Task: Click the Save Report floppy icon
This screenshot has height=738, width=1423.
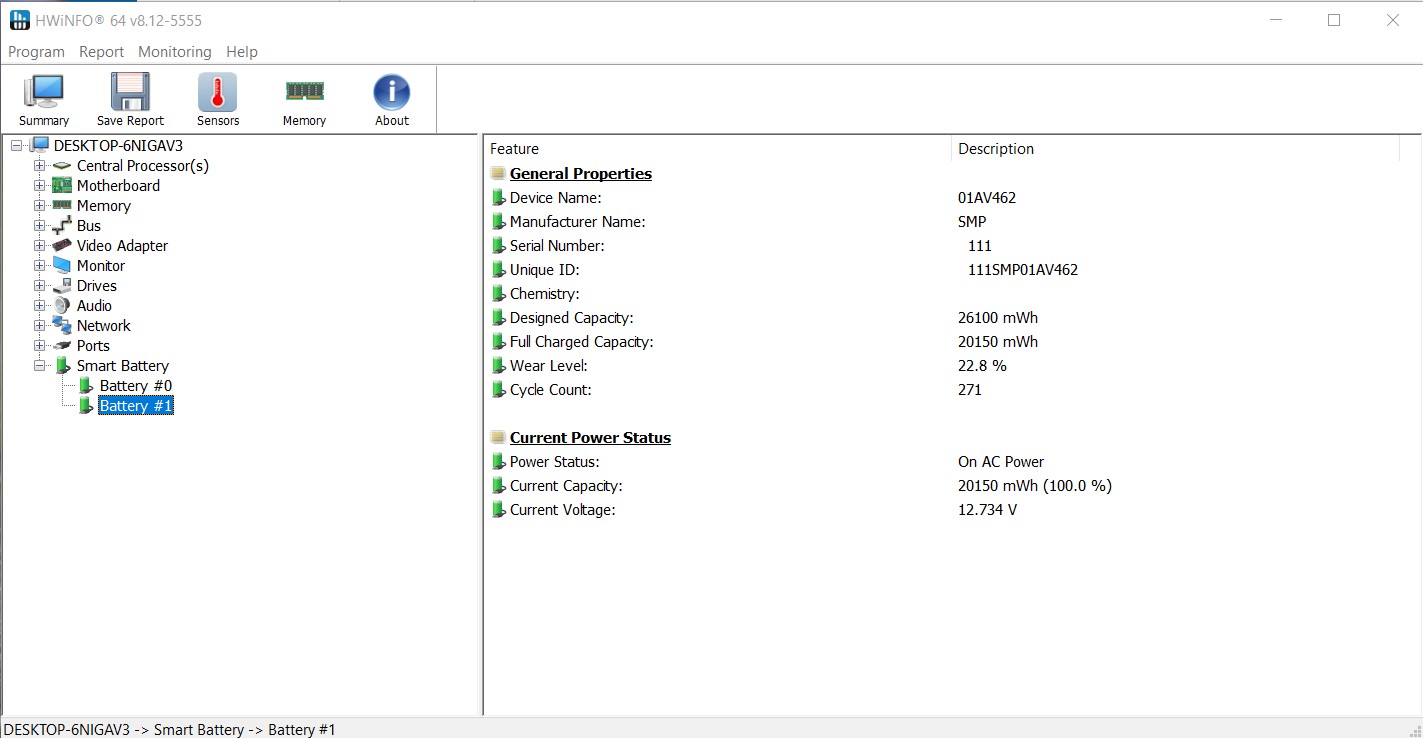Action: pyautogui.click(x=130, y=92)
